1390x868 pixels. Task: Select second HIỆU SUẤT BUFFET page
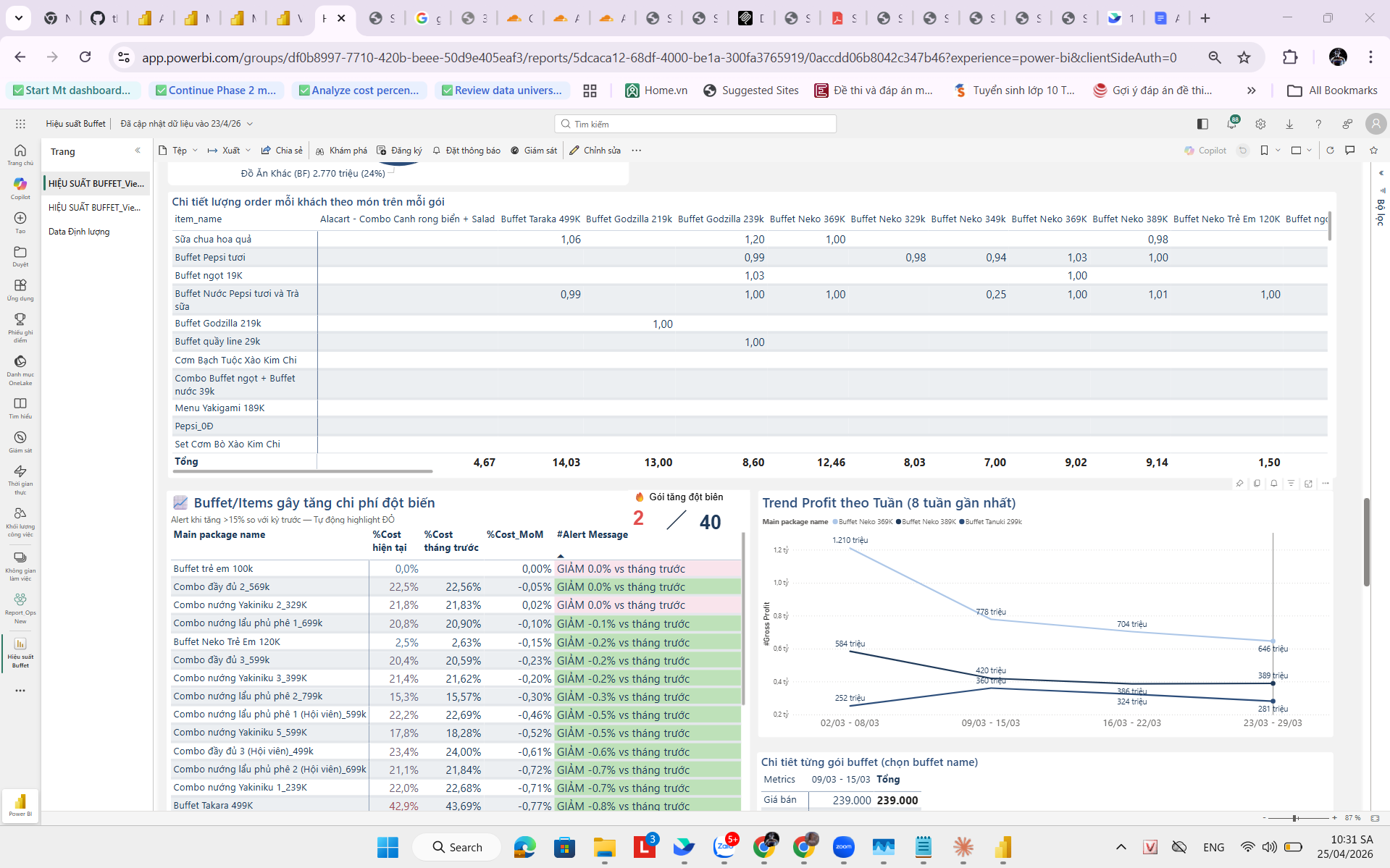94,208
